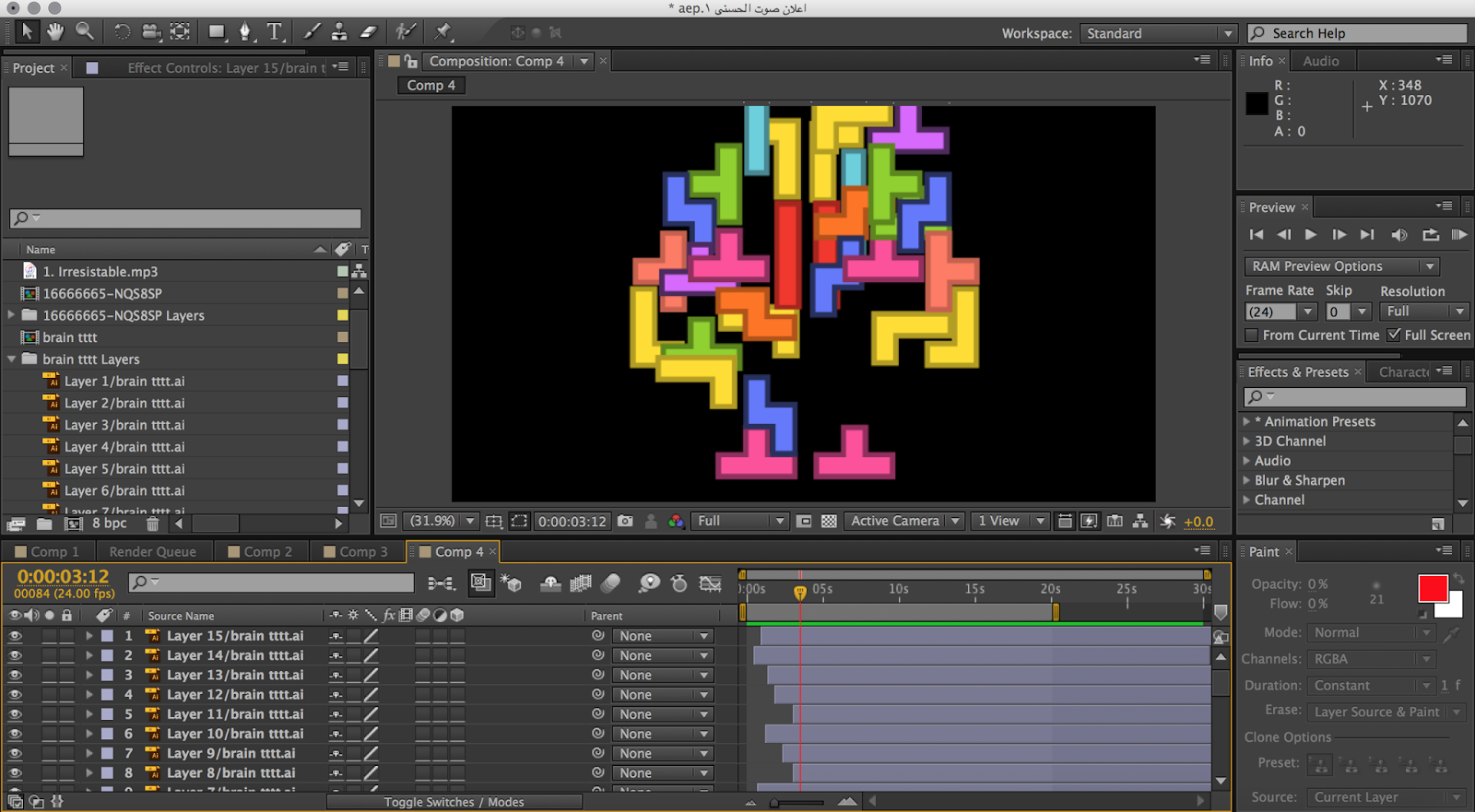
Task: Click the red foreground color swatch
Action: (x=1433, y=588)
